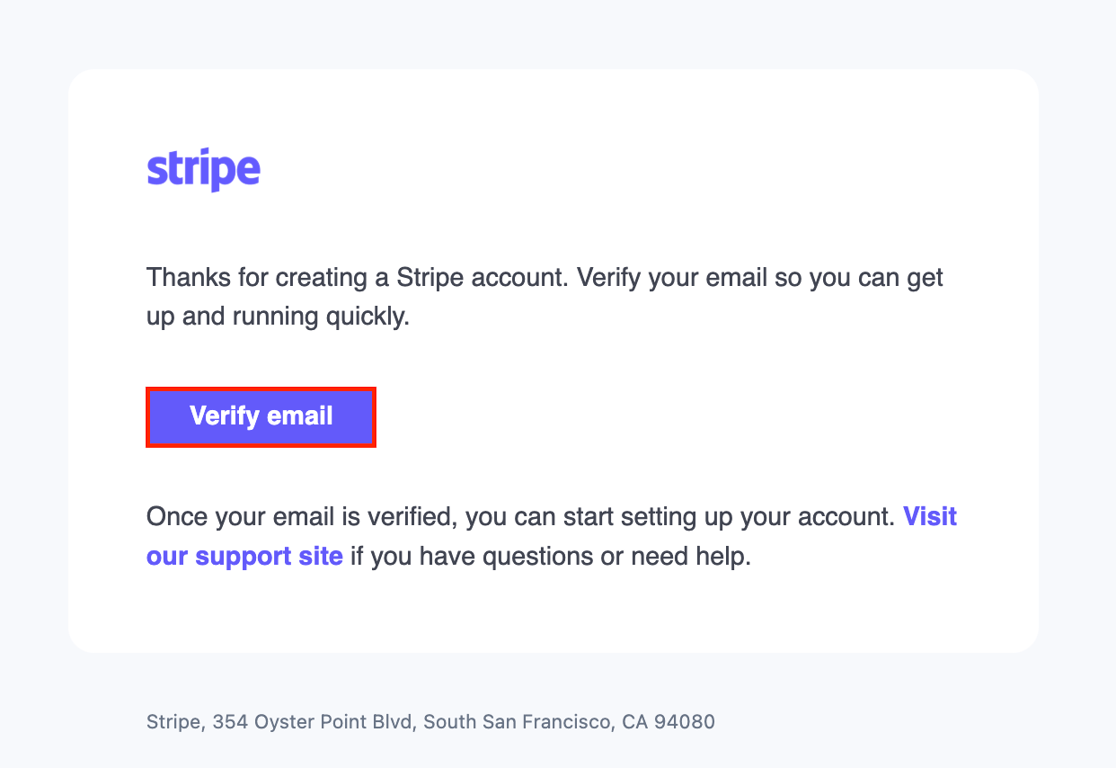
Task: Select the purple stripe wordmark icon
Action: pos(203,168)
